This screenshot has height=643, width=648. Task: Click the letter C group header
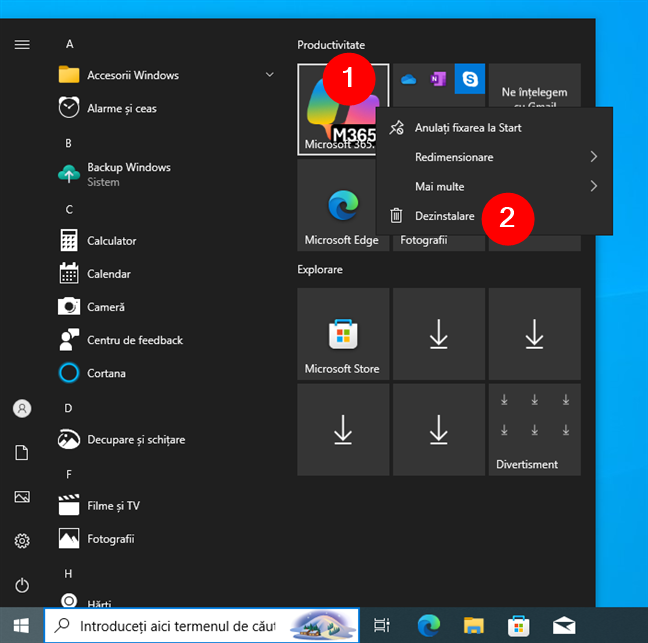[x=69, y=210]
